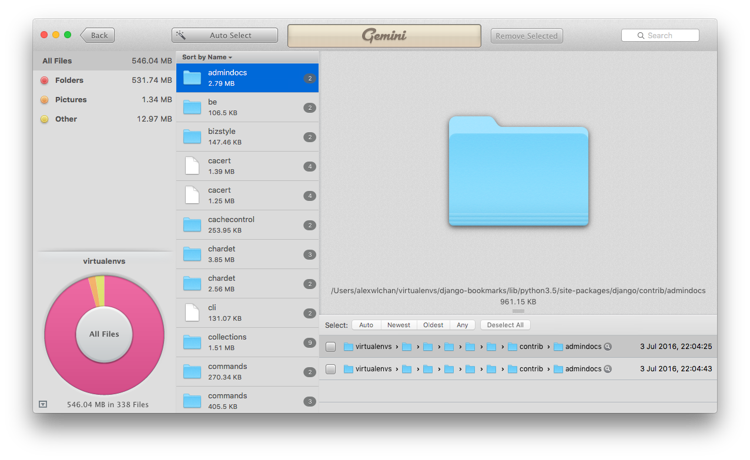Open the Sort by Name dropdown
Screen dimensions: 750x460
point(207,57)
